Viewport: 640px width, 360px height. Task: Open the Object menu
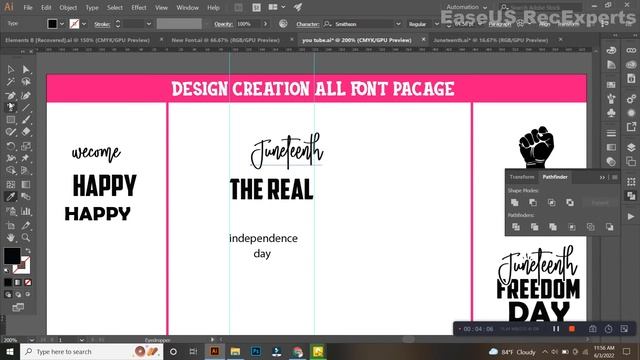(68, 7)
